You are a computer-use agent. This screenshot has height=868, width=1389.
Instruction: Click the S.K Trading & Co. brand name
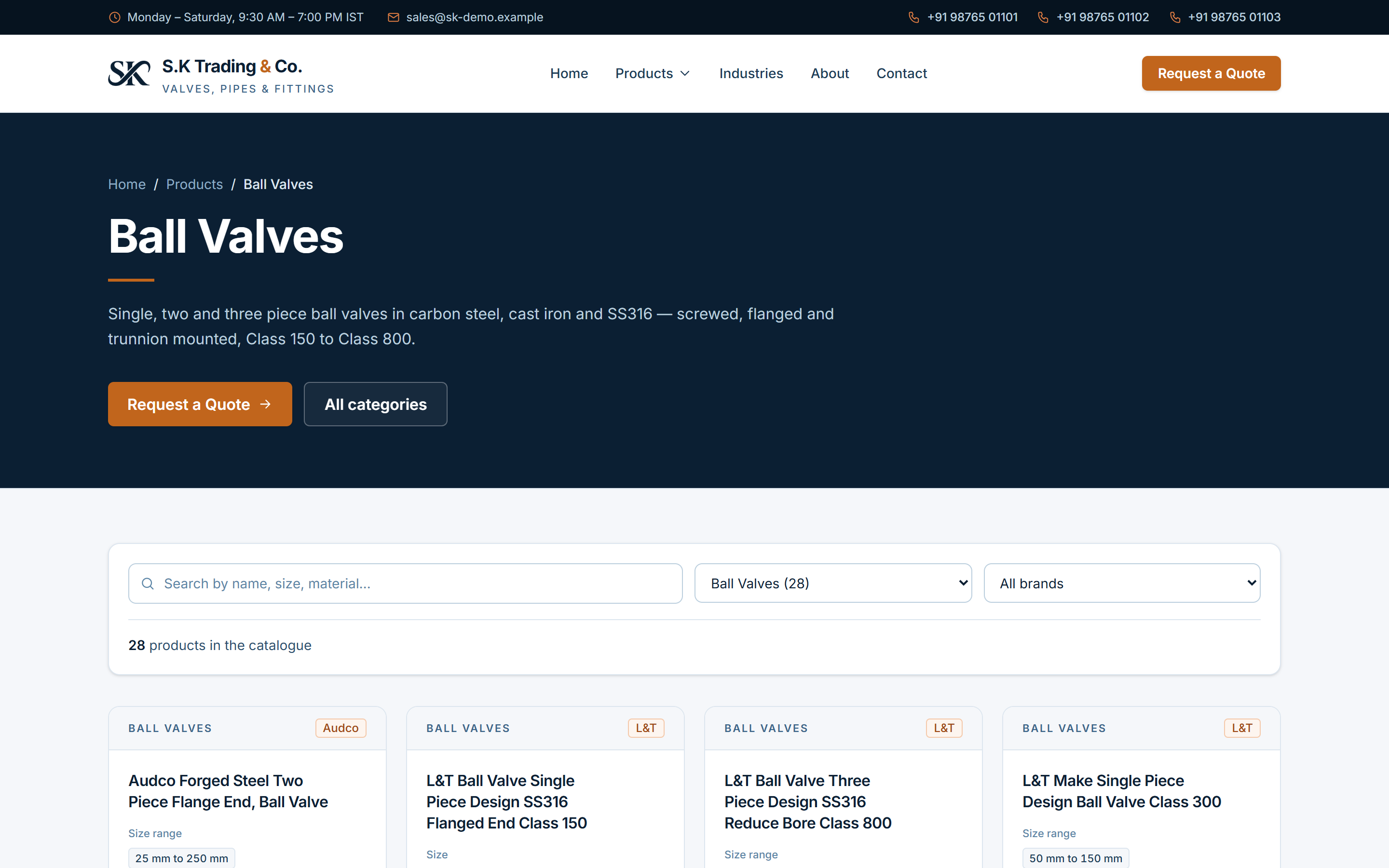[232, 67]
